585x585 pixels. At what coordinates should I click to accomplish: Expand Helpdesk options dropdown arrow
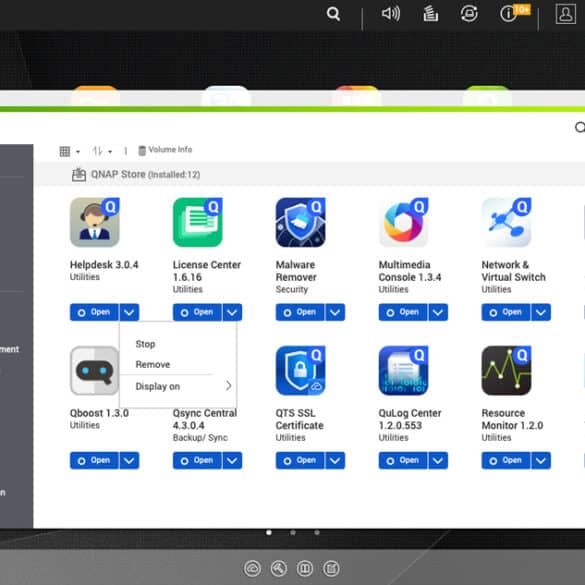coord(129,312)
